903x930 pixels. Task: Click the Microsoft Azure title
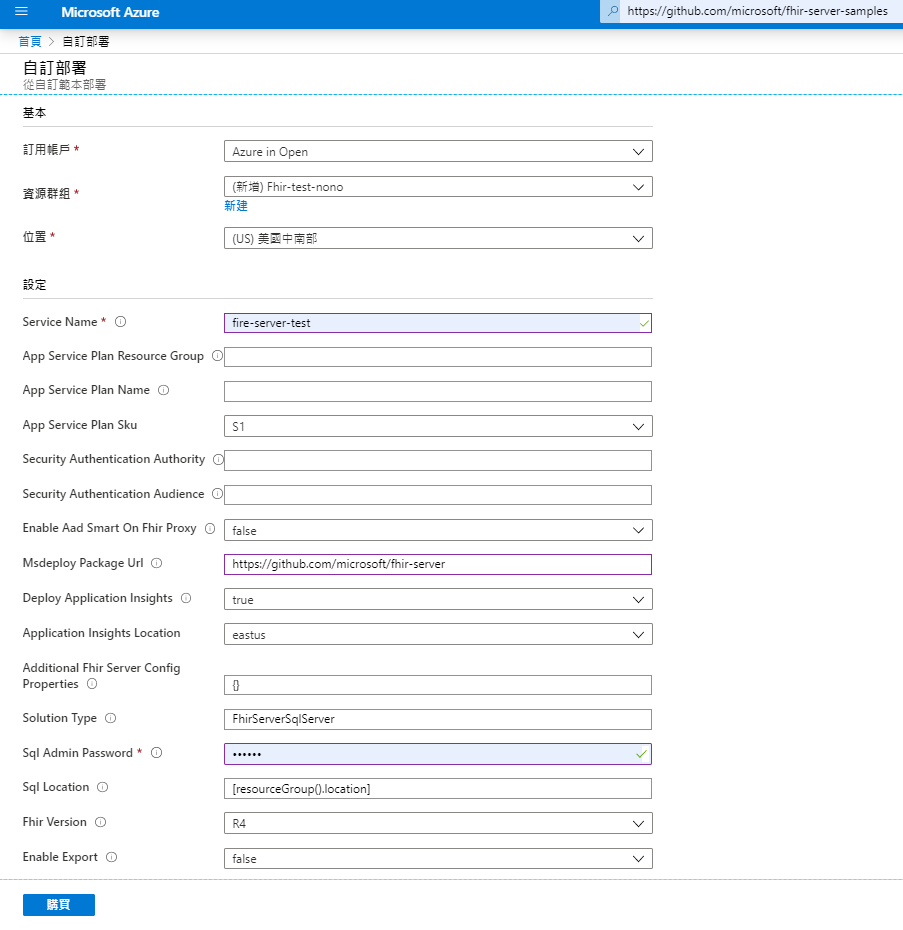pos(110,12)
